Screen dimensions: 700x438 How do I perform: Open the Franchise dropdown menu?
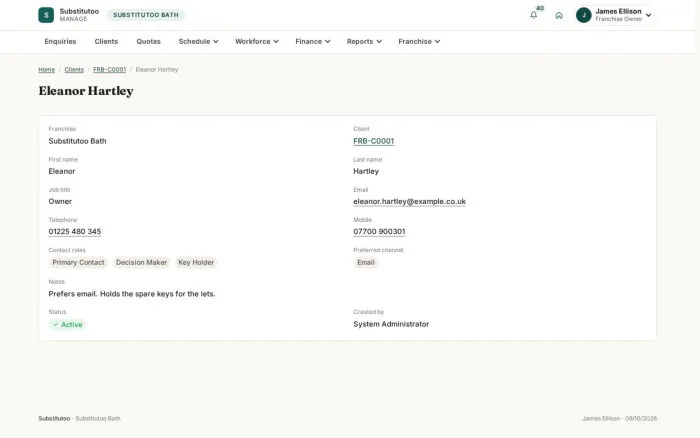click(419, 42)
